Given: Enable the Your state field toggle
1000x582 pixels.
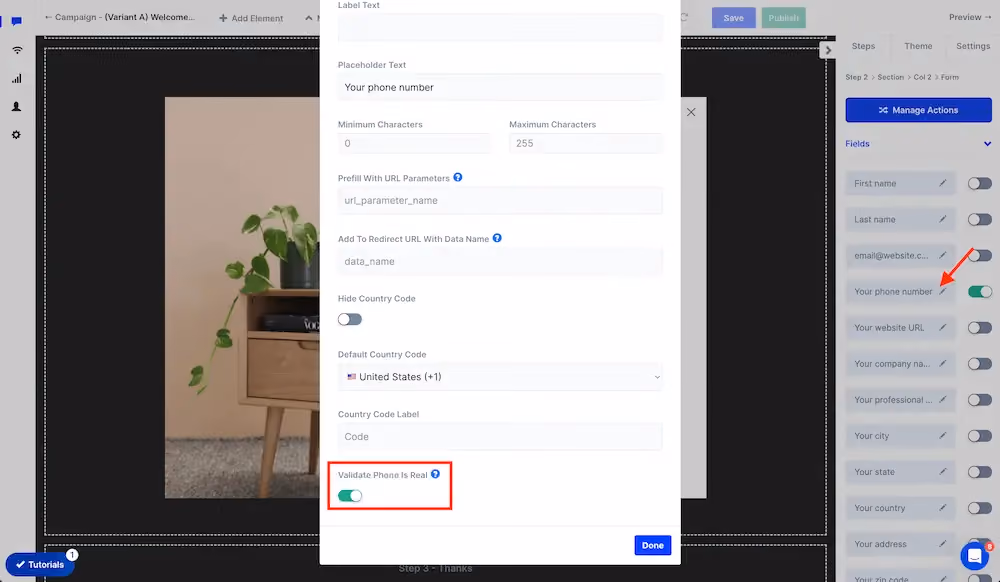Looking at the screenshot, I should [980, 472].
